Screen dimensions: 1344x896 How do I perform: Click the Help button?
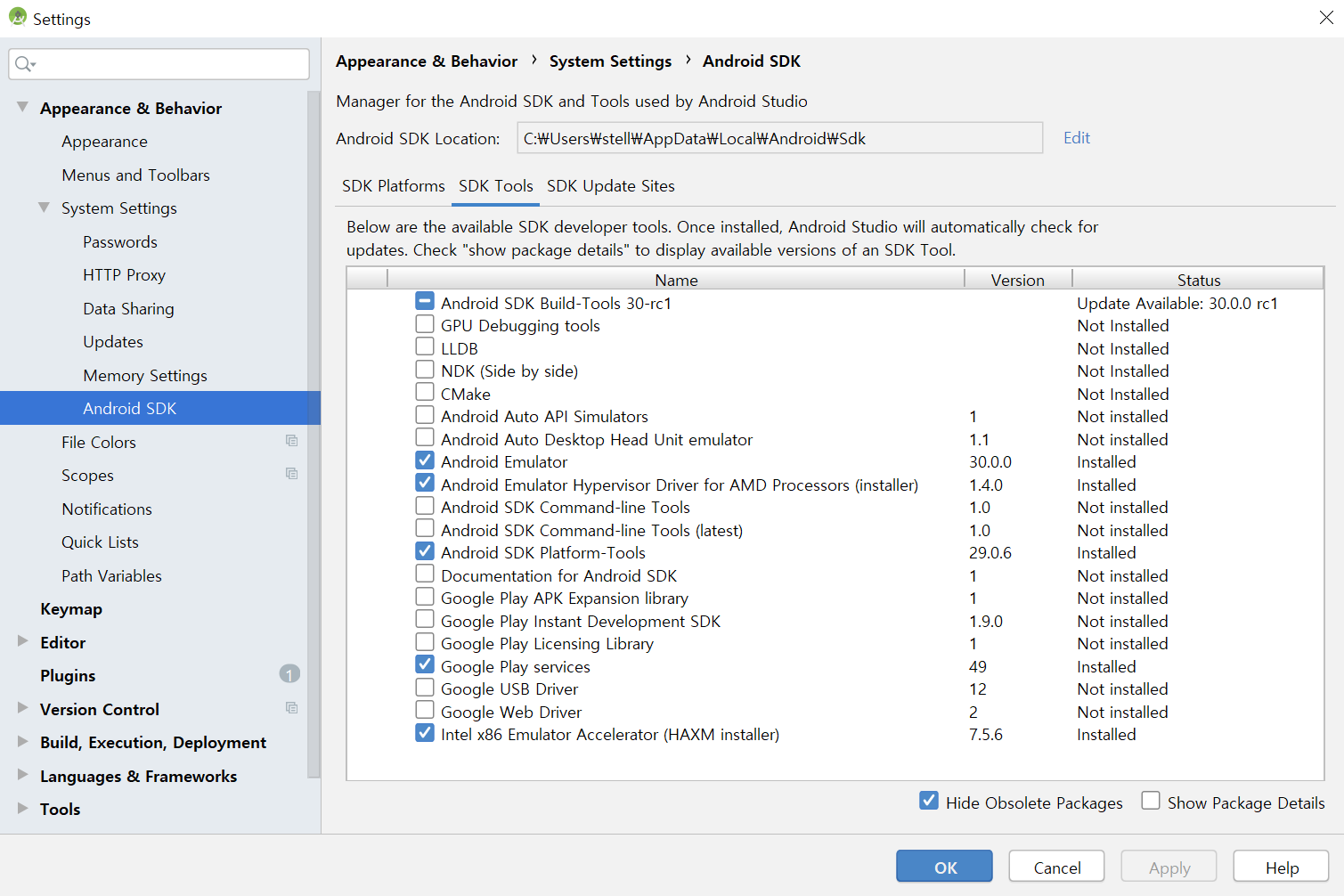click(x=1282, y=867)
